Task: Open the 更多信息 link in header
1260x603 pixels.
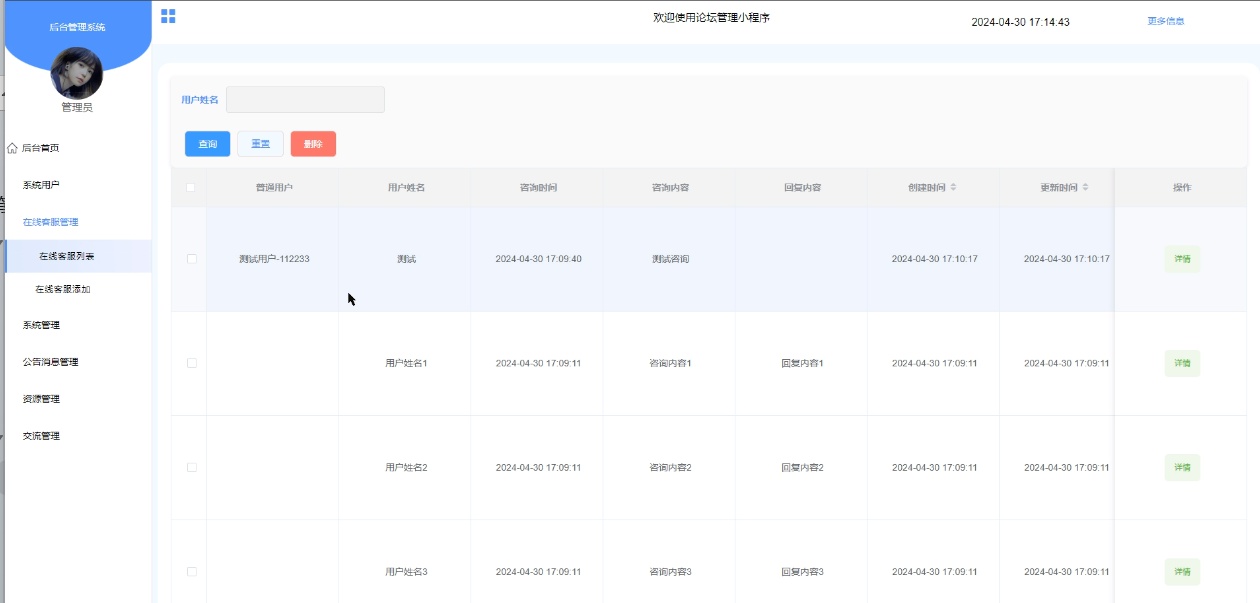Action: click(1166, 21)
